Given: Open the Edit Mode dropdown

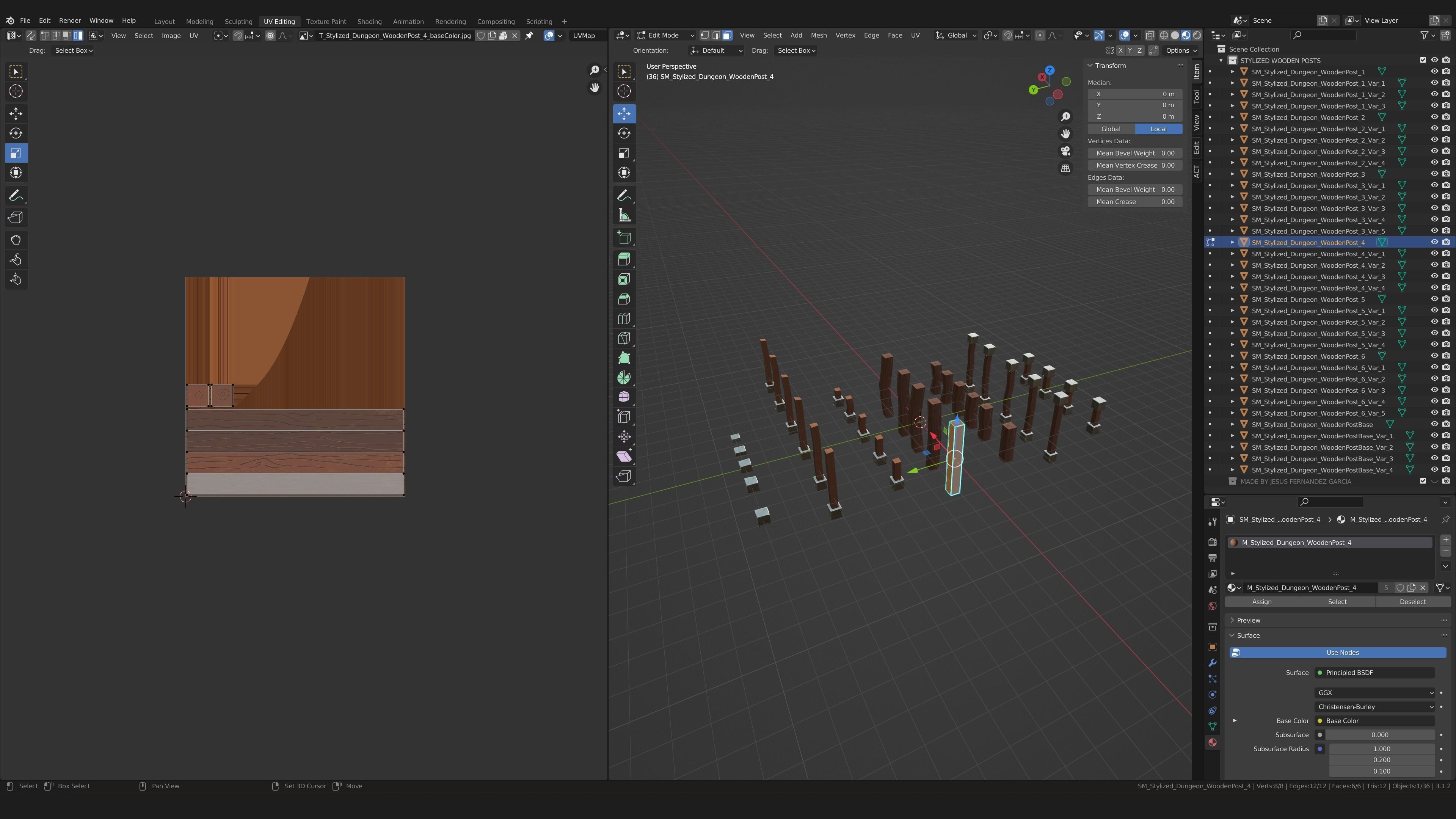Looking at the screenshot, I should click(x=666, y=36).
